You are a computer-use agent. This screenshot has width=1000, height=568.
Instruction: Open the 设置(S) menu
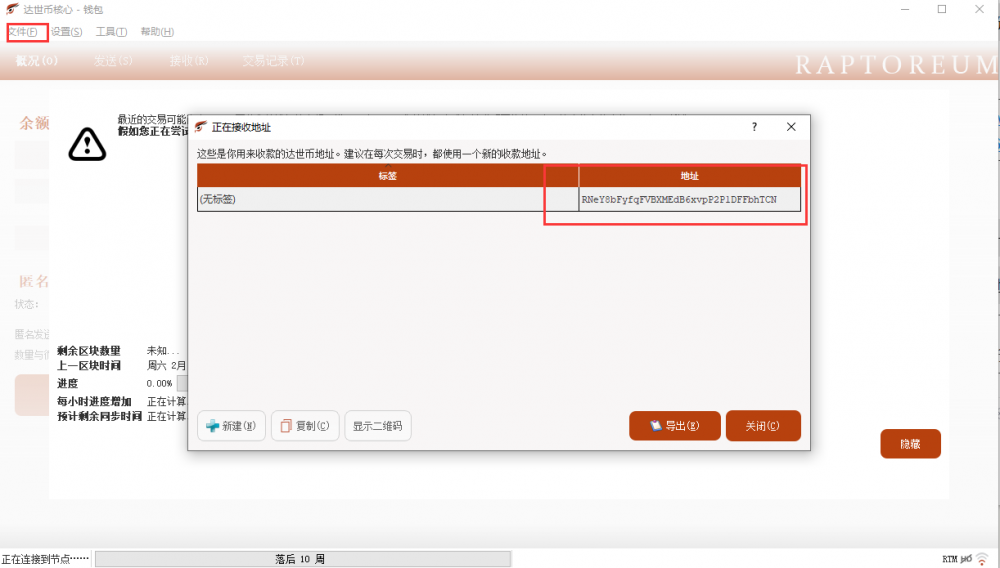67,32
